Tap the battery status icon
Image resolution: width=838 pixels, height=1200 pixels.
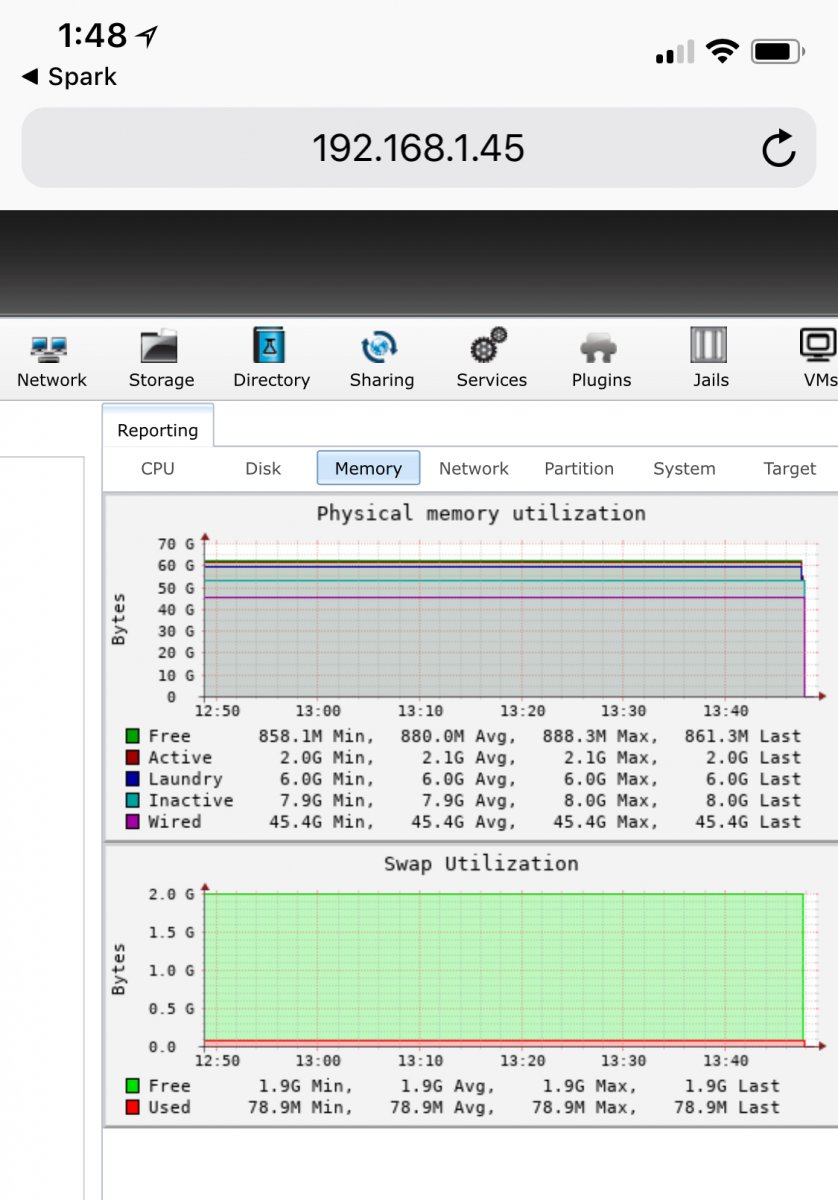pyautogui.click(x=779, y=51)
